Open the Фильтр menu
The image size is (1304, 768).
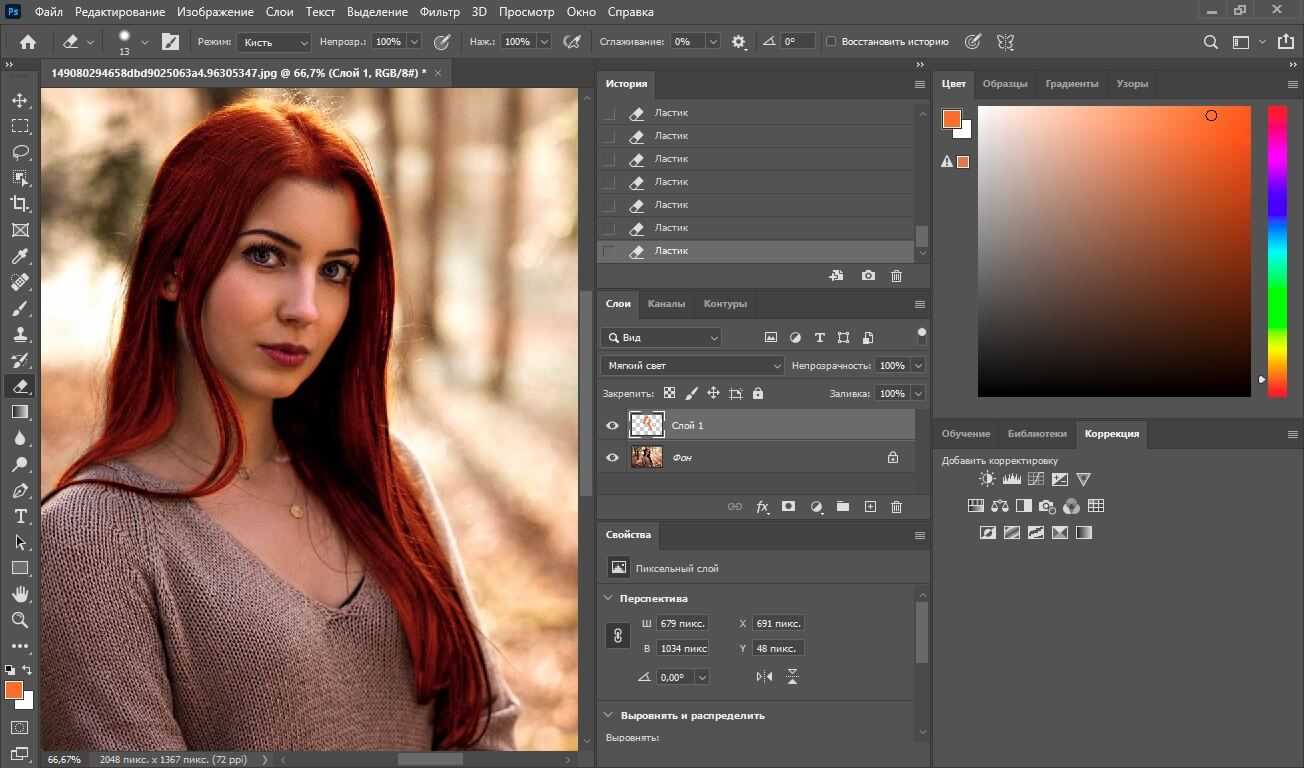pos(440,12)
